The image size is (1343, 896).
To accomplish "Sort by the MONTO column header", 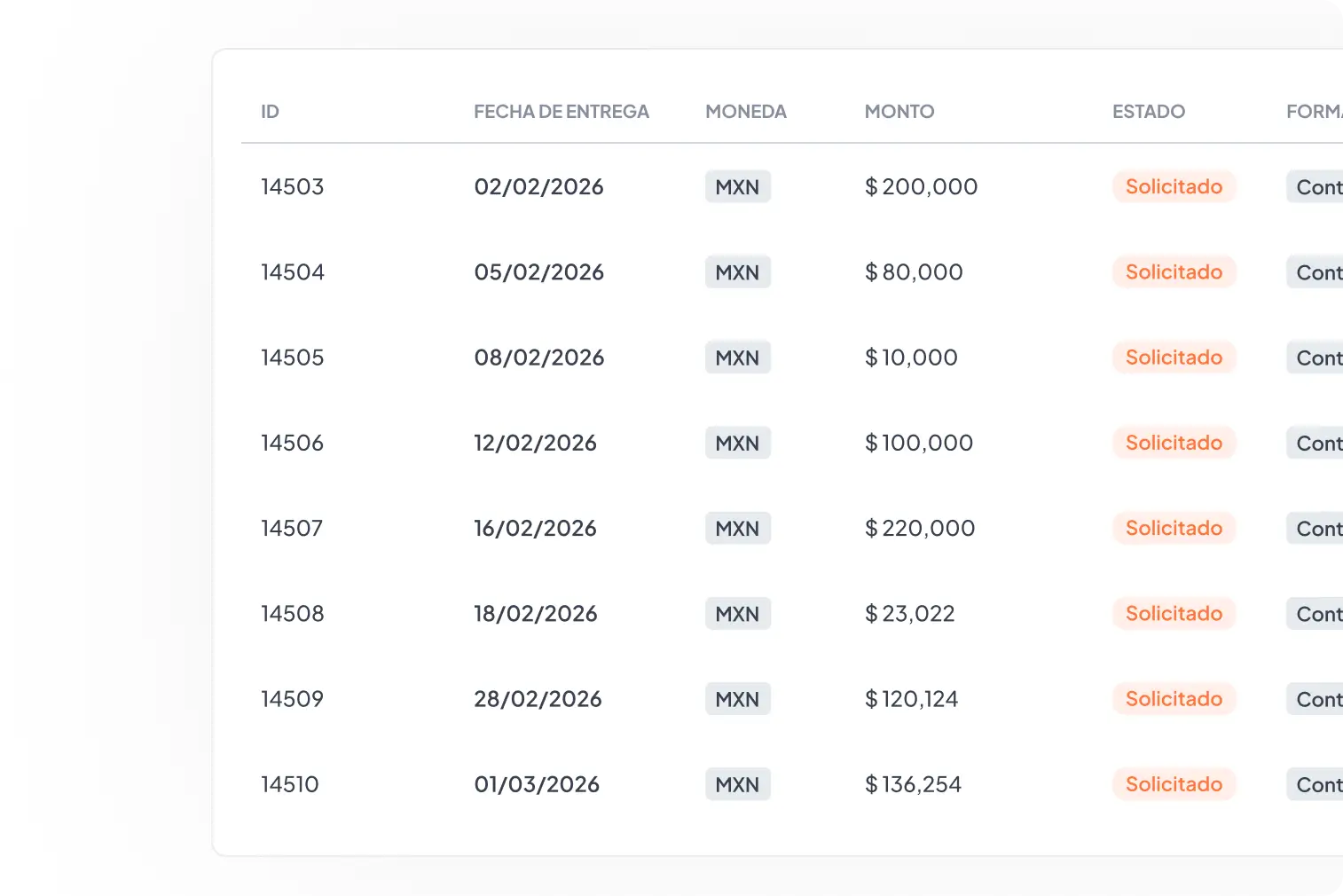I will [x=899, y=111].
